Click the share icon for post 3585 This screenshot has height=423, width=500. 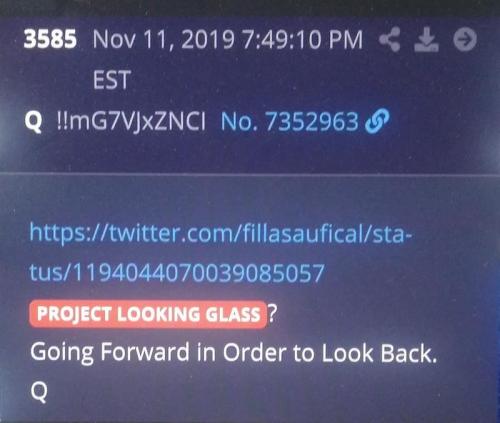click(390, 40)
